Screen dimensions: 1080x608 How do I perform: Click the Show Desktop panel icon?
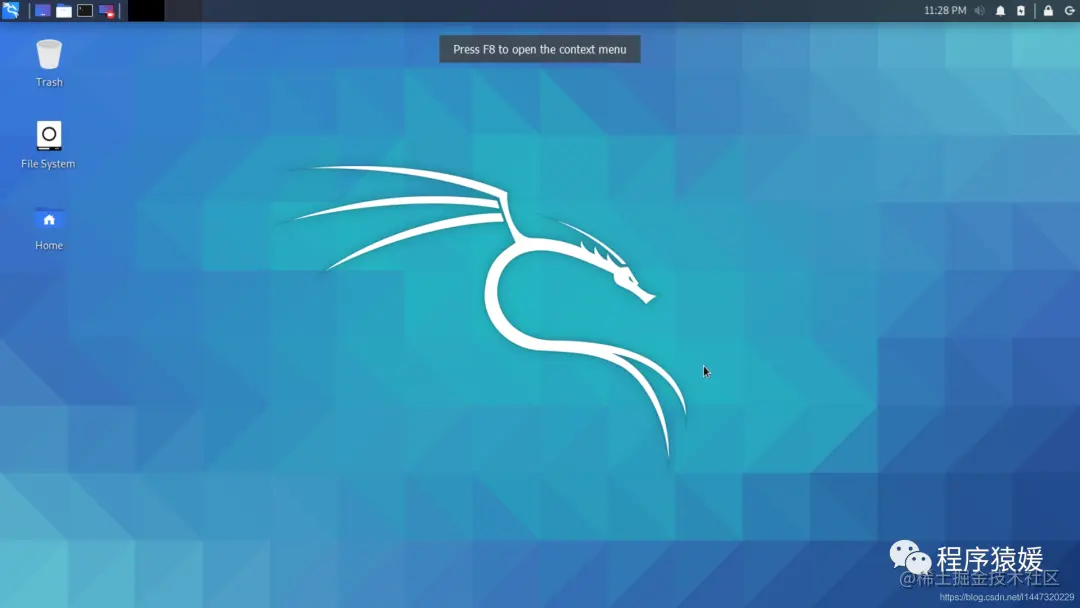coord(43,11)
